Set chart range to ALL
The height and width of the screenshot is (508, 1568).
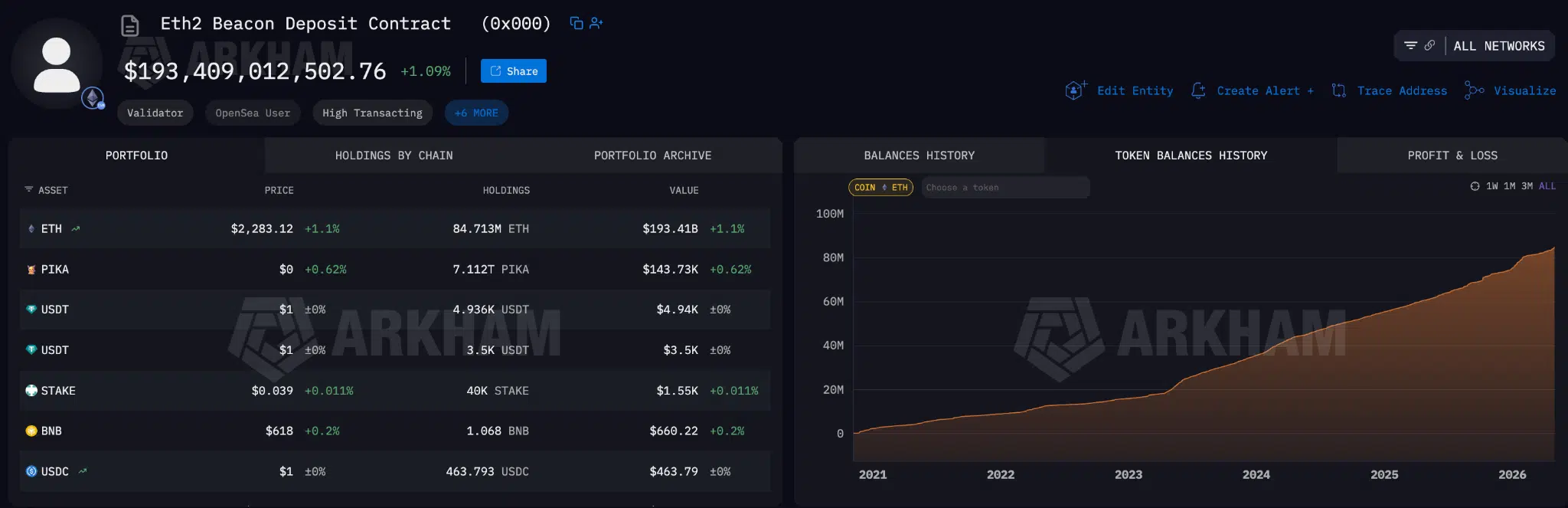click(x=1547, y=186)
